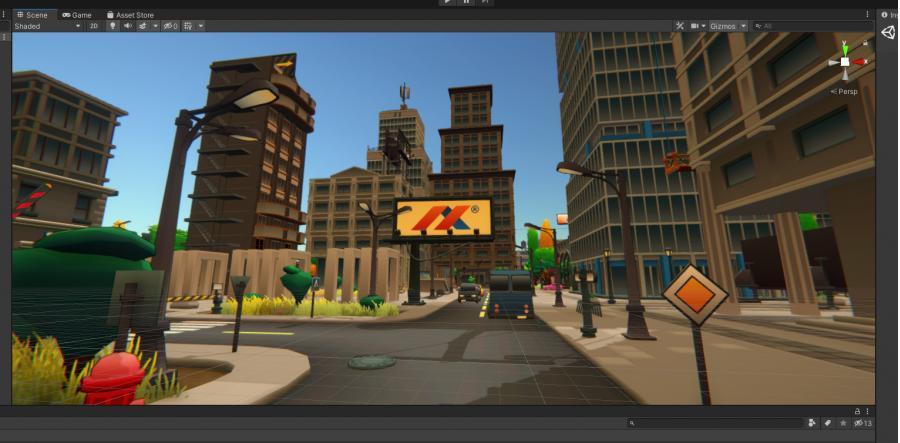Image resolution: width=900 pixels, height=443 pixels.
Task: Click the Play button
Action: coord(447,2)
